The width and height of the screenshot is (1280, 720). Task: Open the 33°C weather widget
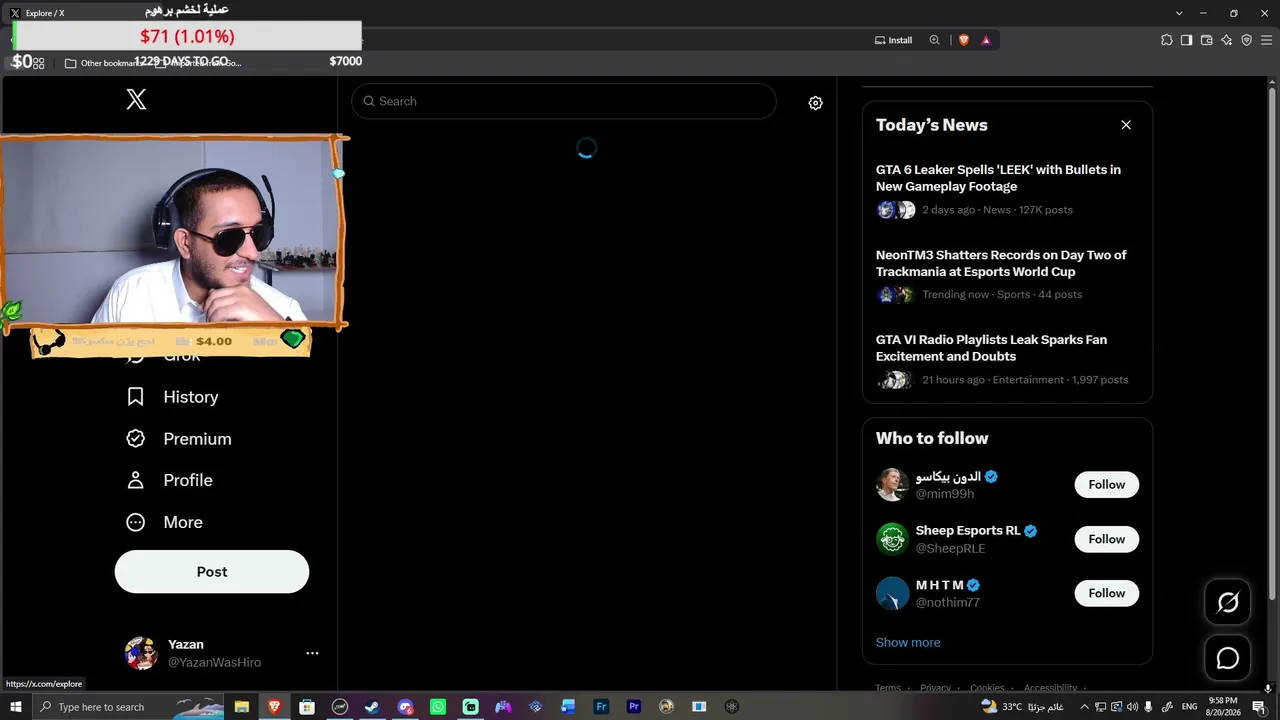point(1020,707)
